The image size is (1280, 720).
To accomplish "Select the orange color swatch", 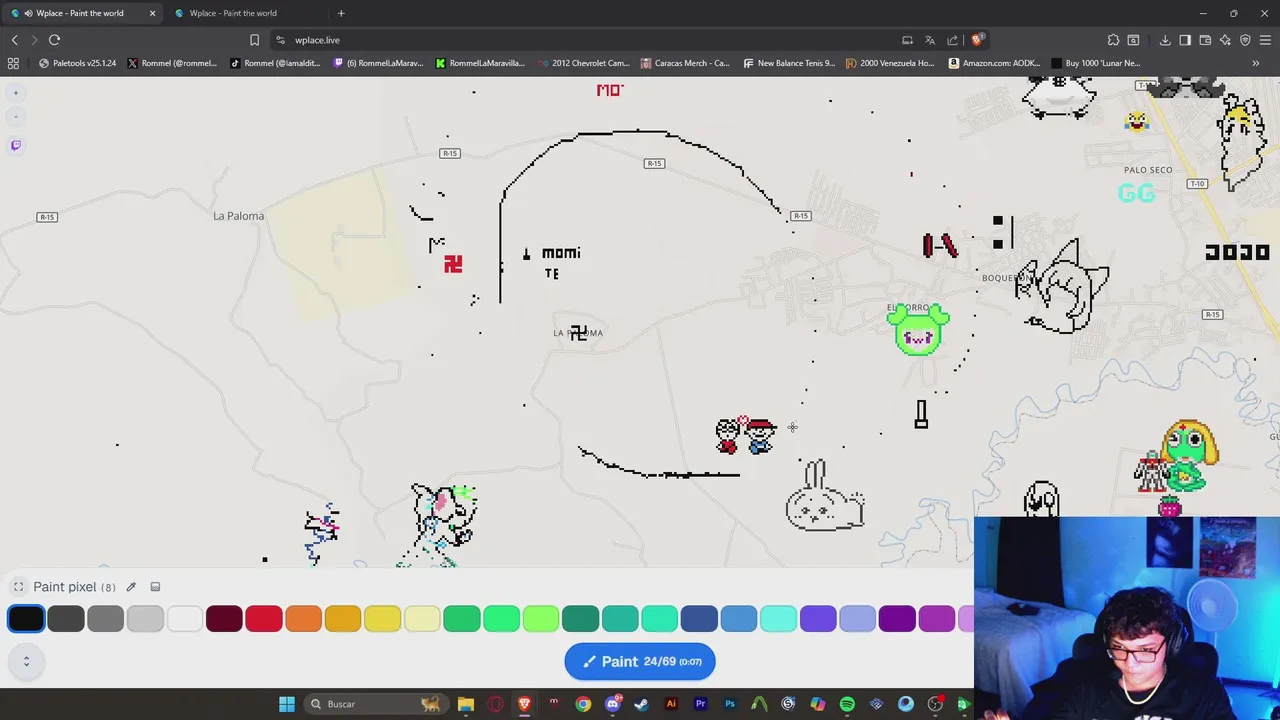I will pos(303,619).
